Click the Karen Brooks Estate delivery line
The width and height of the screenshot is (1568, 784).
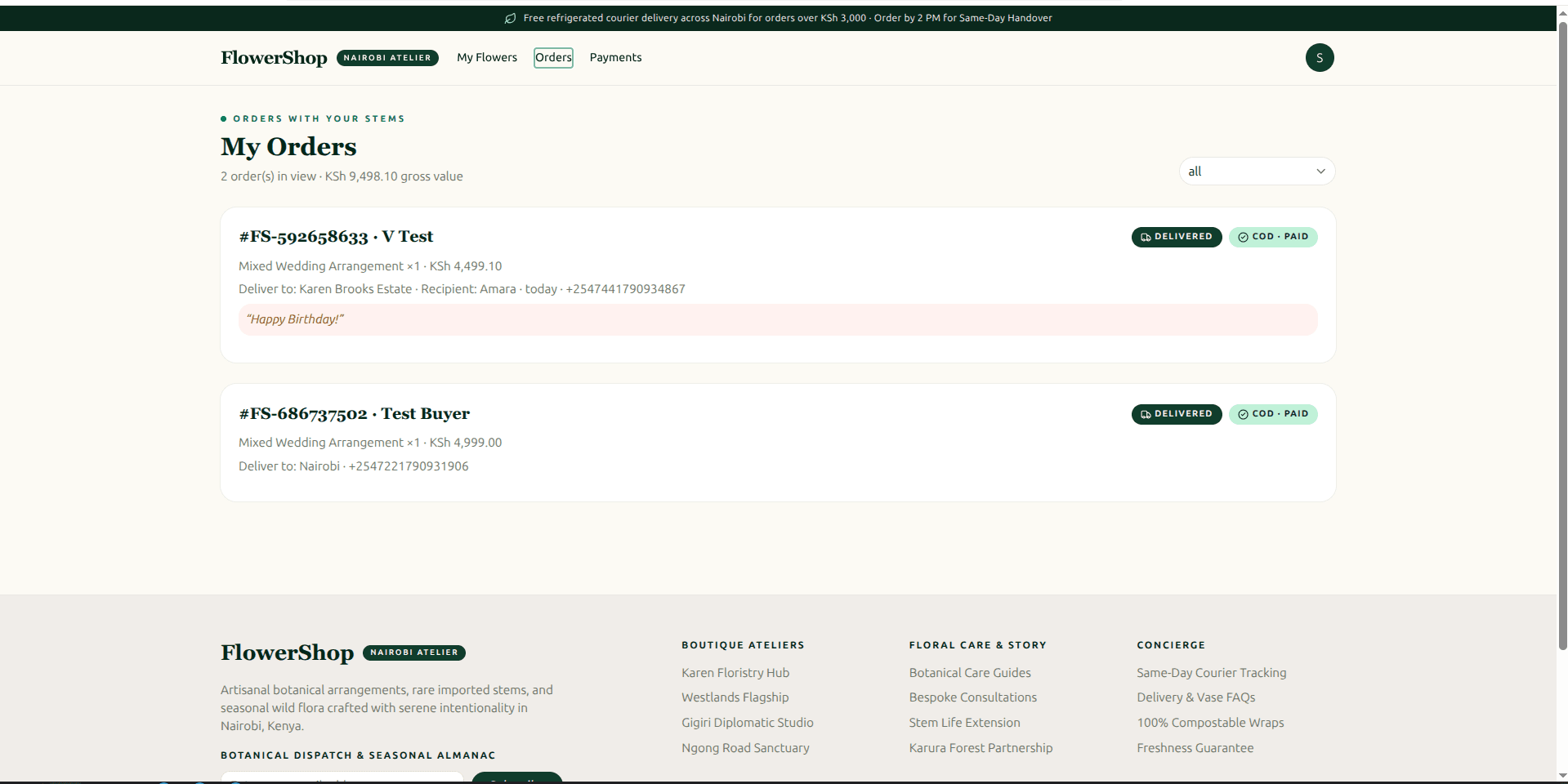[x=462, y=289]
